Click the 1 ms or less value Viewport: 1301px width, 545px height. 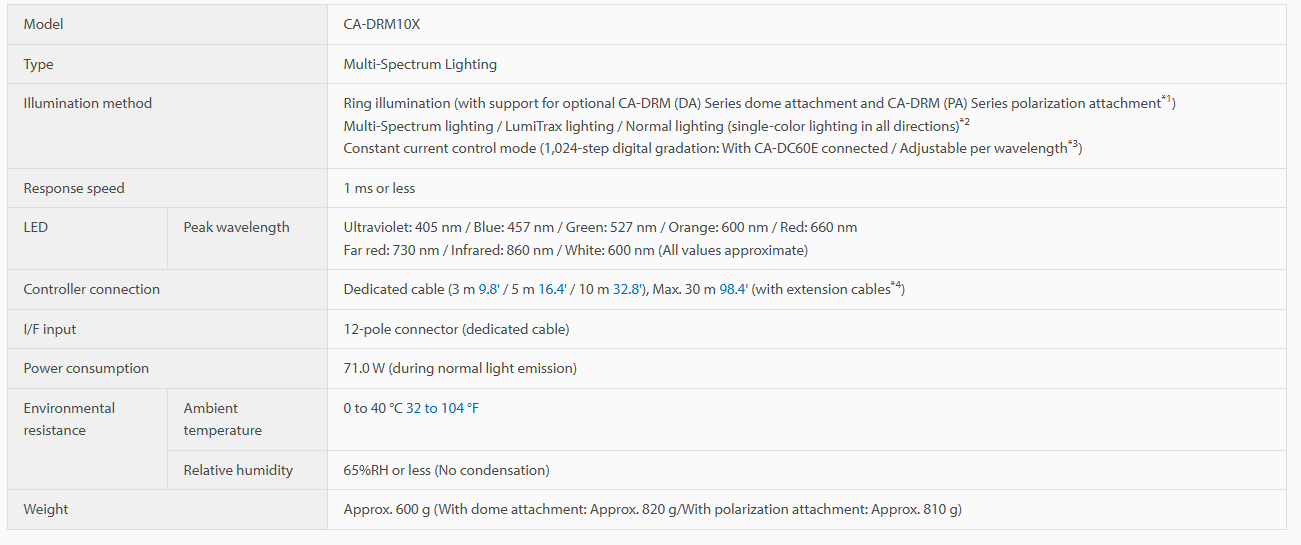point(379,188)
